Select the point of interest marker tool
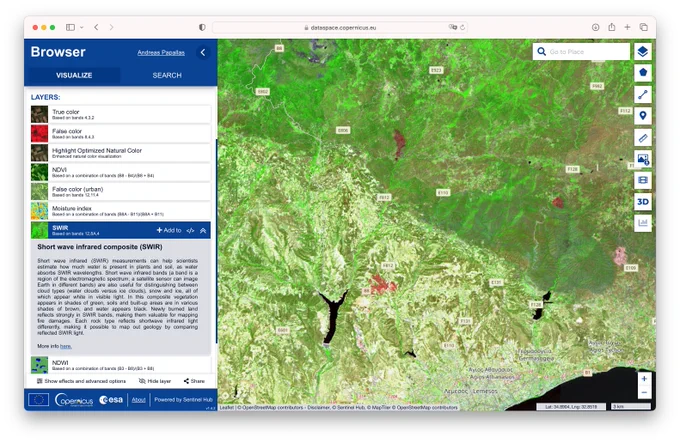This screenshot has height=443, width=680. tap(643, 115)
